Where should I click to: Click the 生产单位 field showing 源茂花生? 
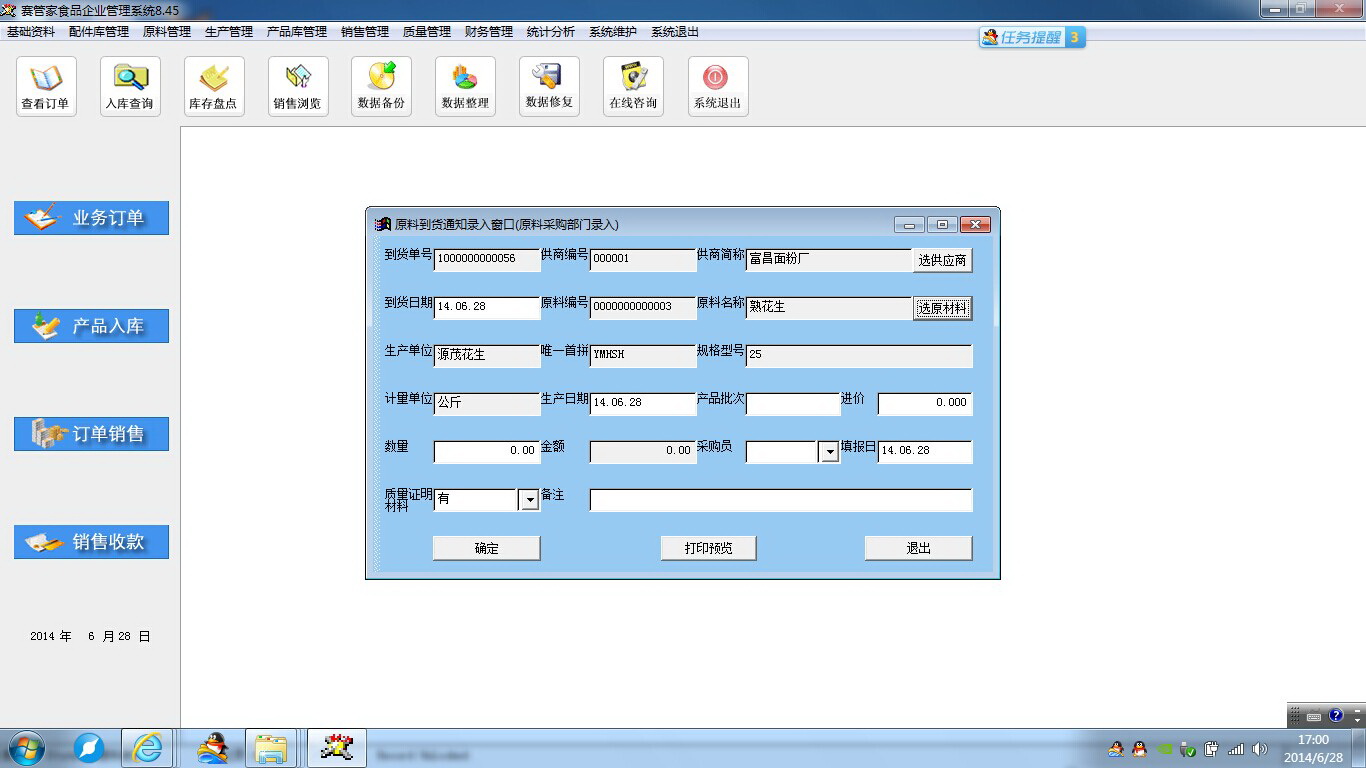click(x=487, y=355)
